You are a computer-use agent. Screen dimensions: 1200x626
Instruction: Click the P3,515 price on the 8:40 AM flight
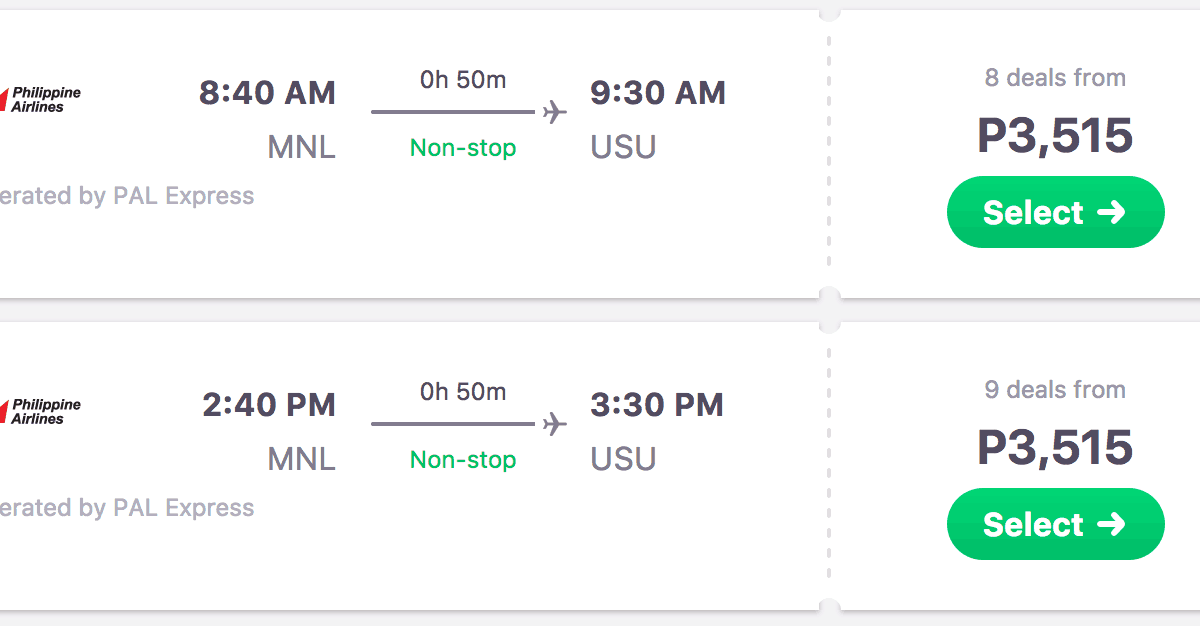point(1055,136)
